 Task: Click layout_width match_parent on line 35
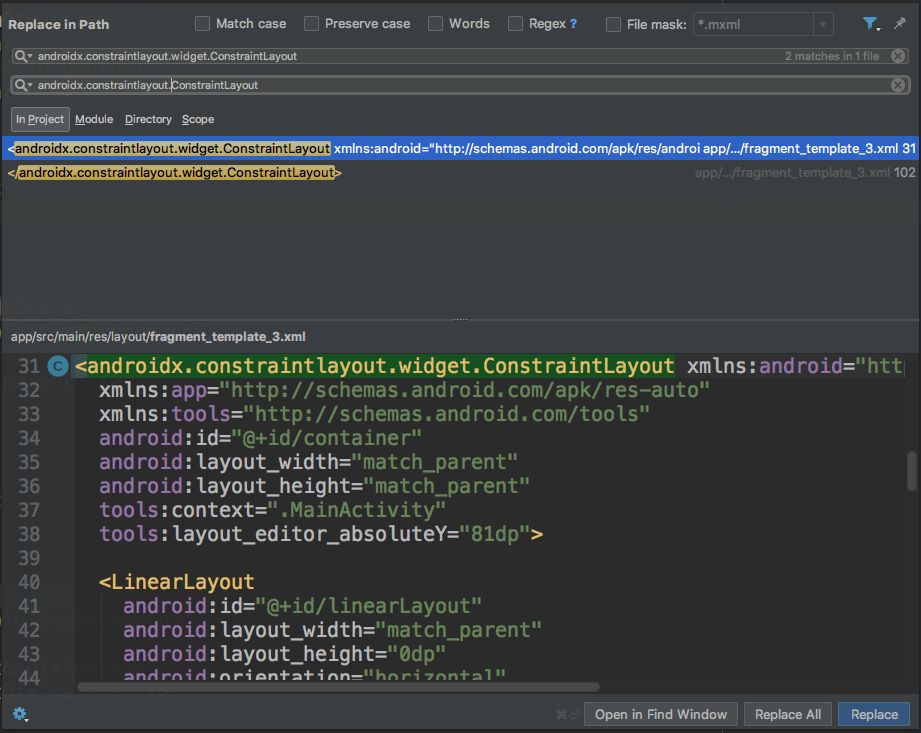pos(308,462)
